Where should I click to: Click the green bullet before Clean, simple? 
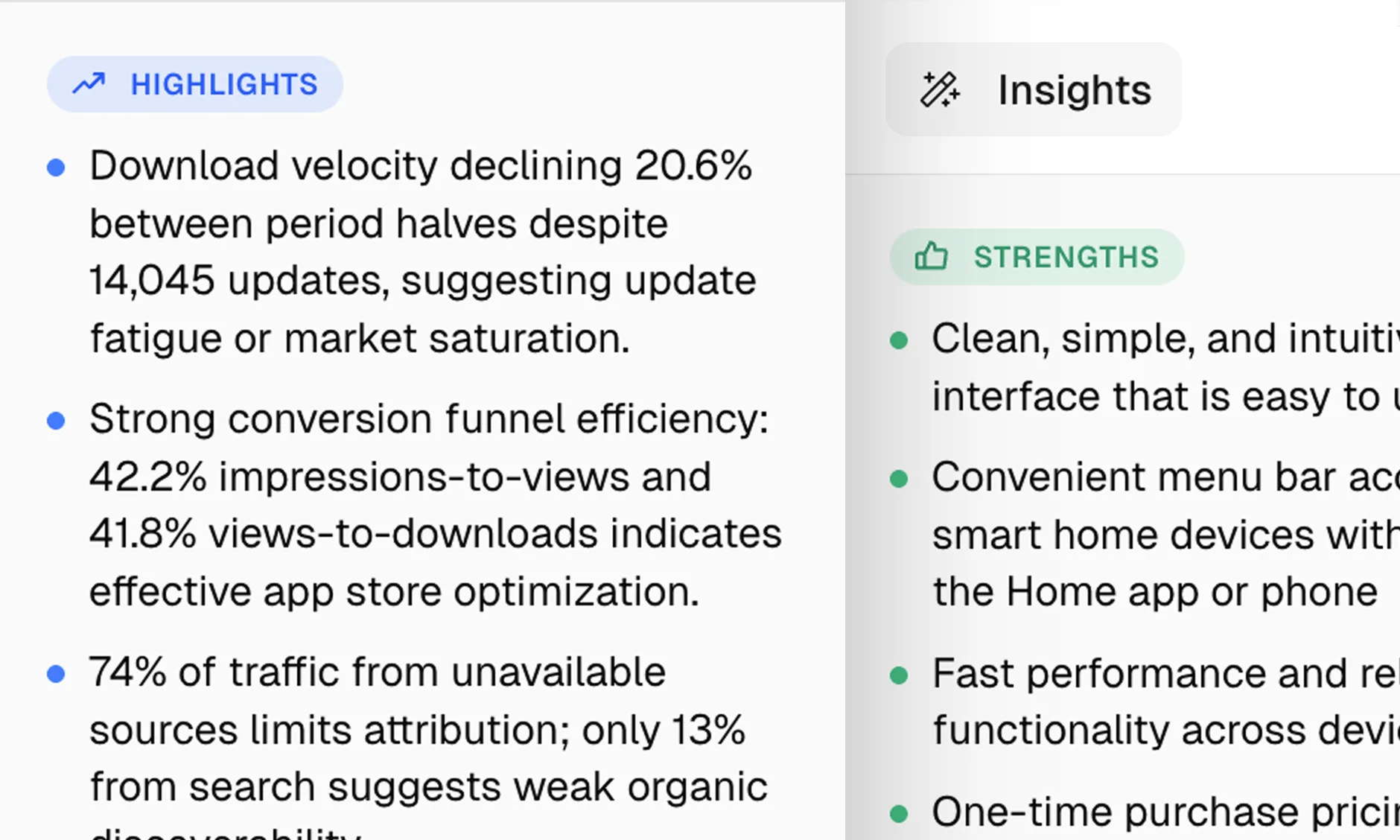point(900,341)
